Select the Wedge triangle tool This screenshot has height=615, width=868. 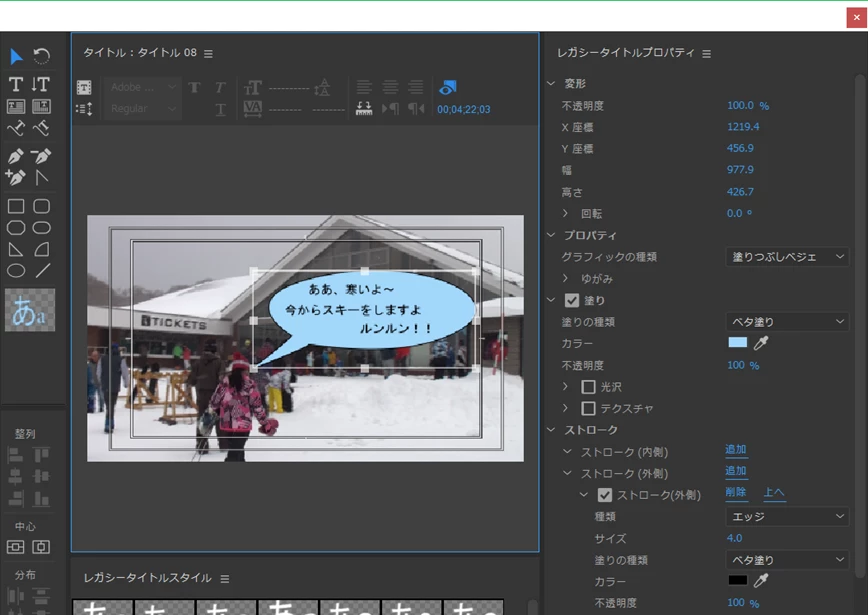[16, 250]
